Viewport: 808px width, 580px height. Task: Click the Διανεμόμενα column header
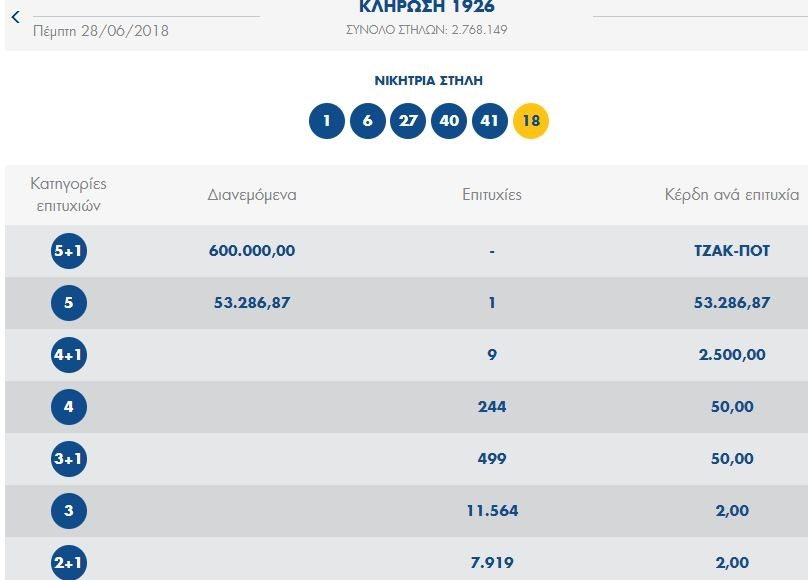[252, 195]
